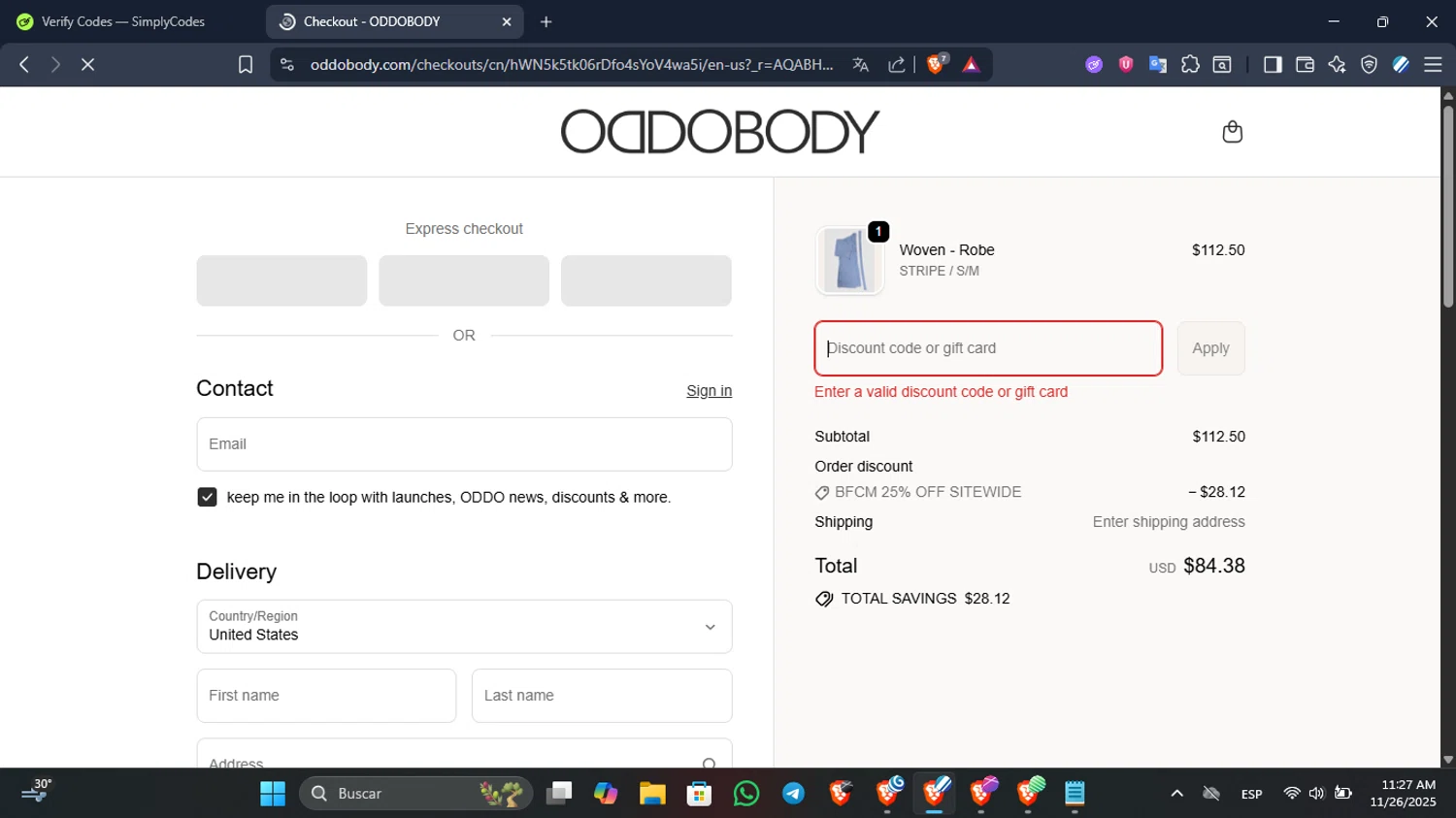Open the Brave Wallet icon
The image size is (1456, 818).
click(1305, 64)
